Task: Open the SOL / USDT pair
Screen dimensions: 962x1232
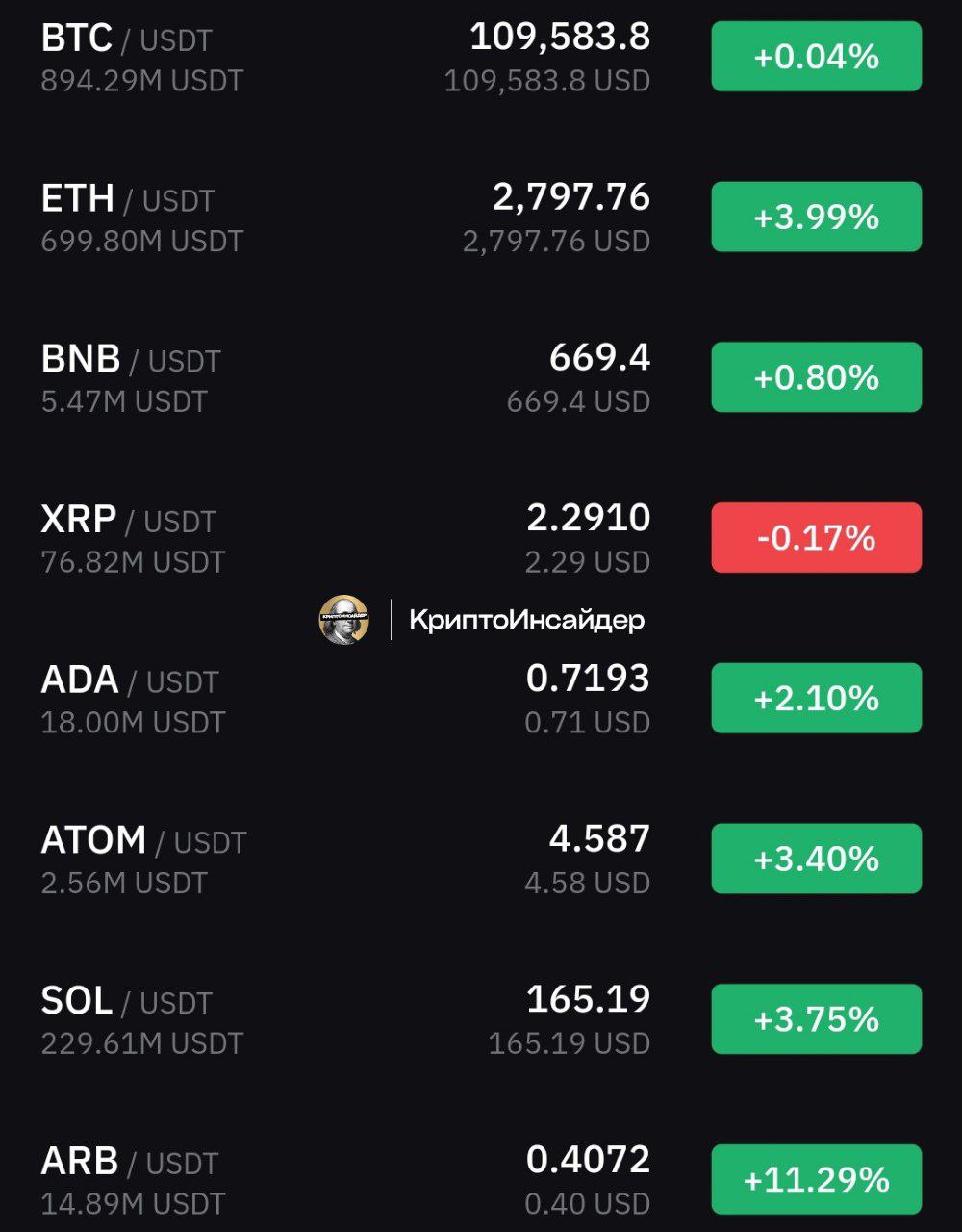Action: [481, 1019]
